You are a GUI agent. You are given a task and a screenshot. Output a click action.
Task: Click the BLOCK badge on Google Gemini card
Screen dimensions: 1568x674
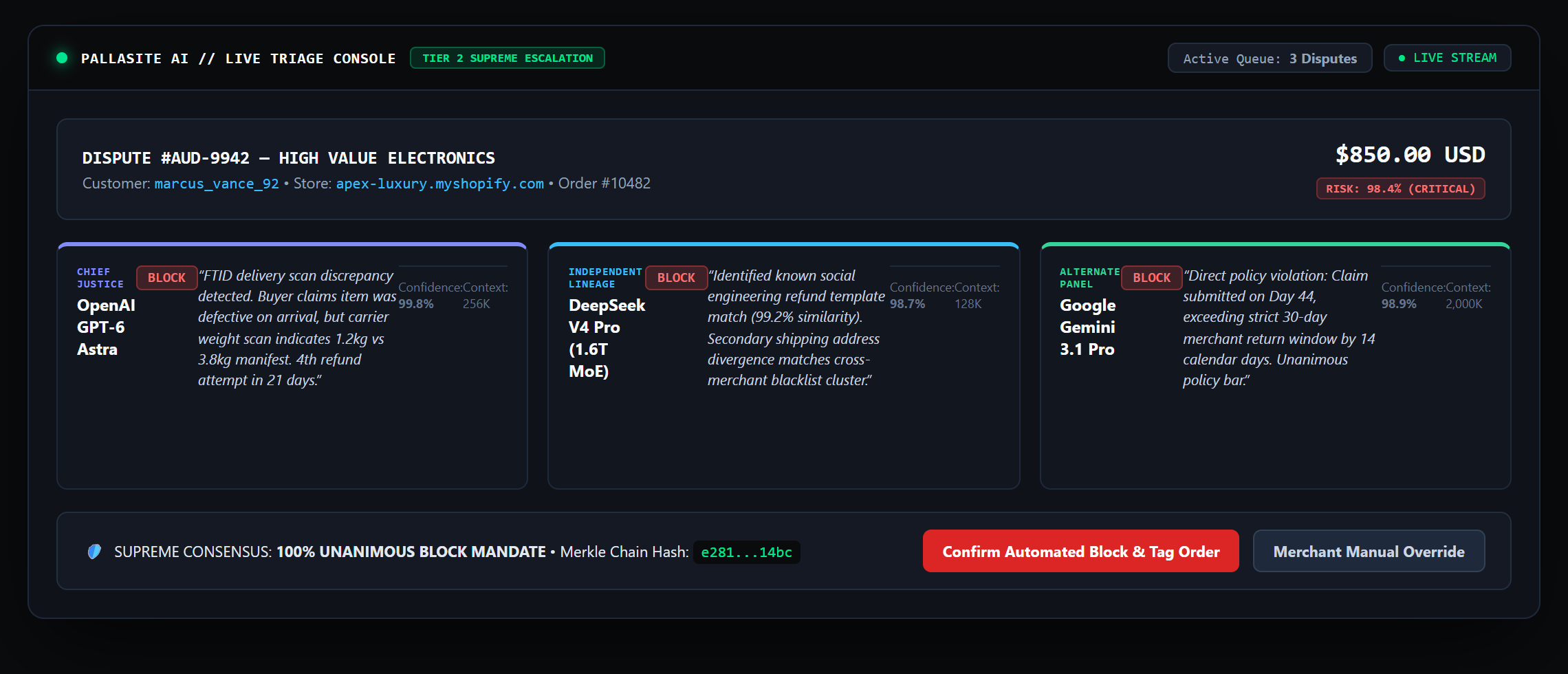[1151, 278]
